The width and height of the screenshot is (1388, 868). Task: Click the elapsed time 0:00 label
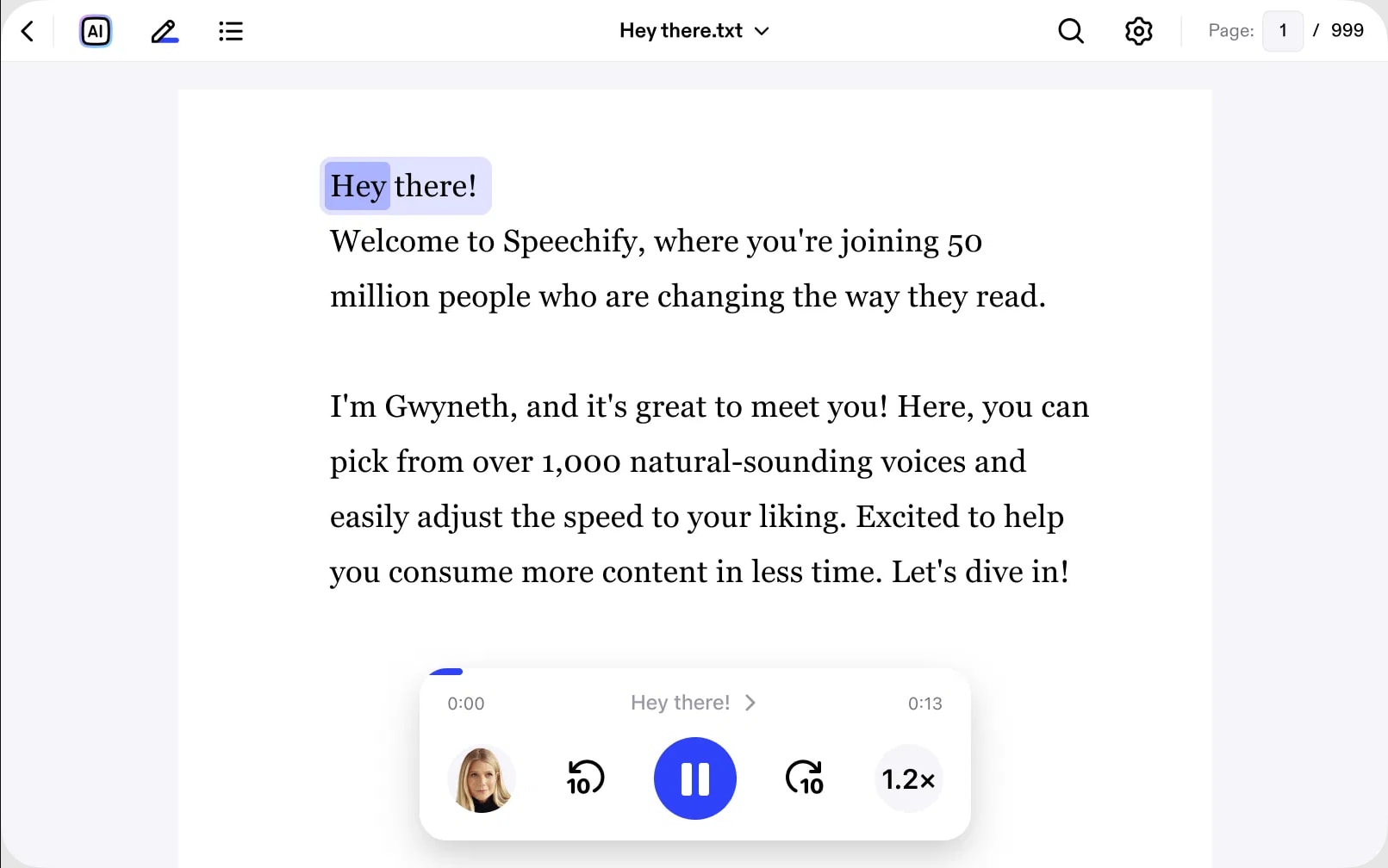click(x=466, y=704)
